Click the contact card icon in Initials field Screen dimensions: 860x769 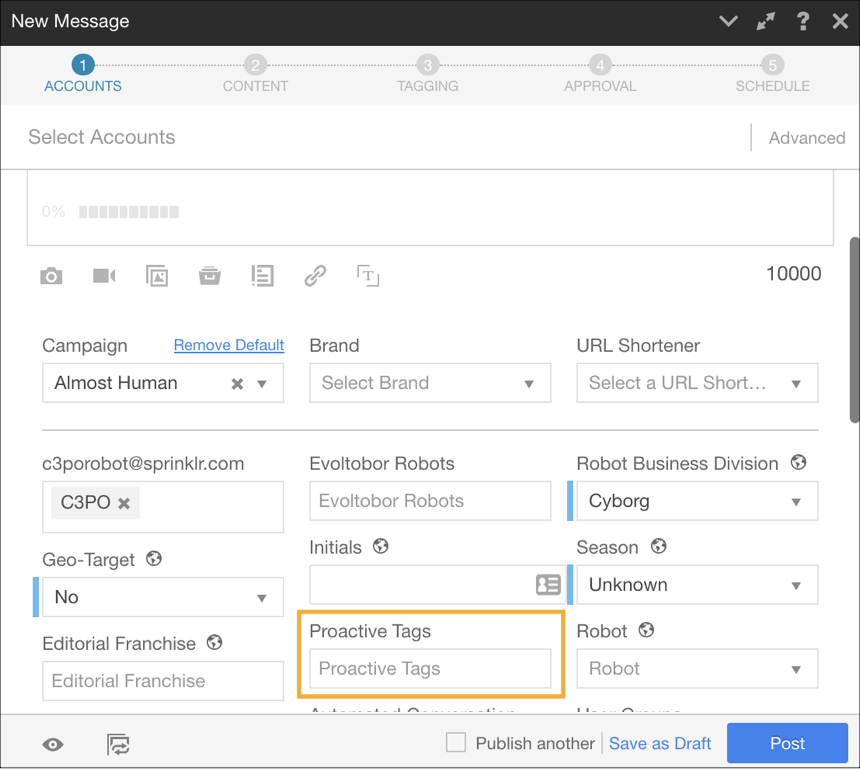click(x=548, y=585)
